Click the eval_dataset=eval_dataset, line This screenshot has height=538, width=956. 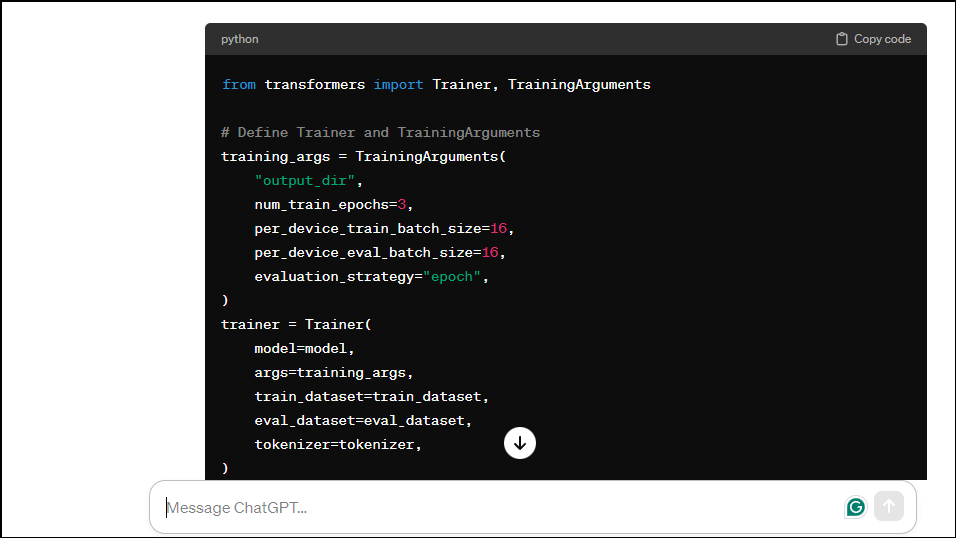pos(363,421)
